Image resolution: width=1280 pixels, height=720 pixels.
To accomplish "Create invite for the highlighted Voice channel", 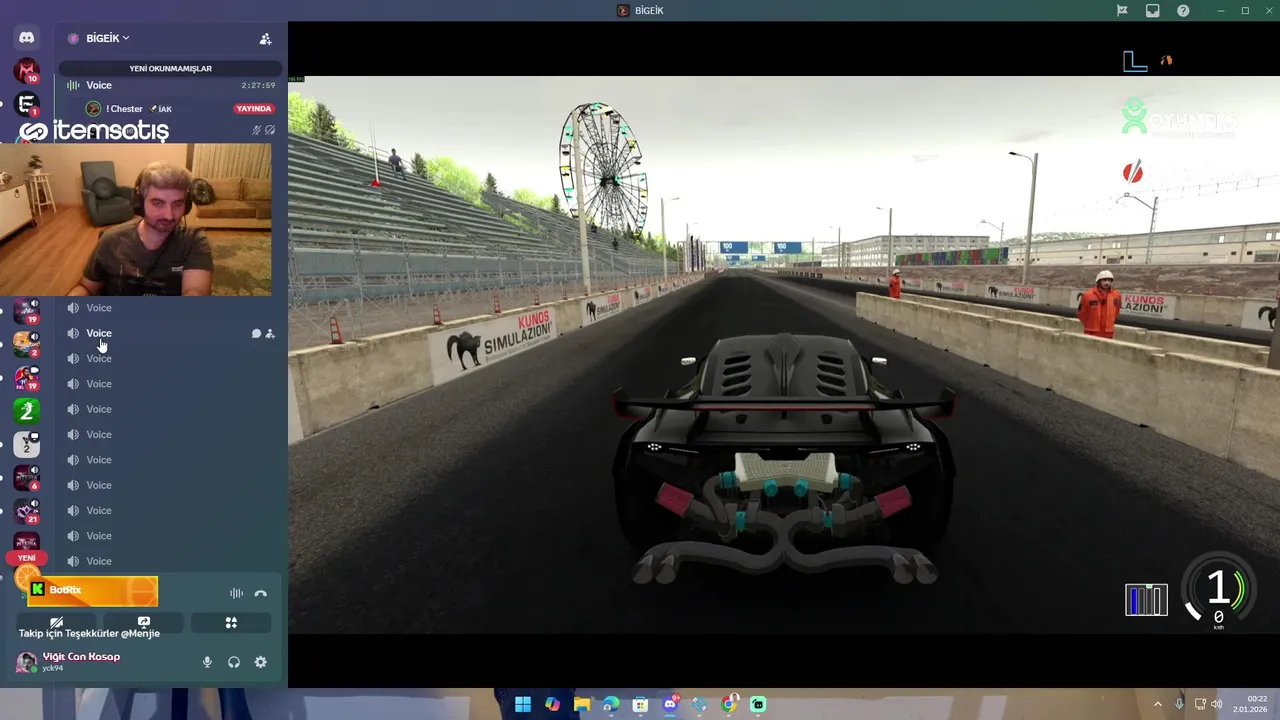I will (x=270, y=334).
